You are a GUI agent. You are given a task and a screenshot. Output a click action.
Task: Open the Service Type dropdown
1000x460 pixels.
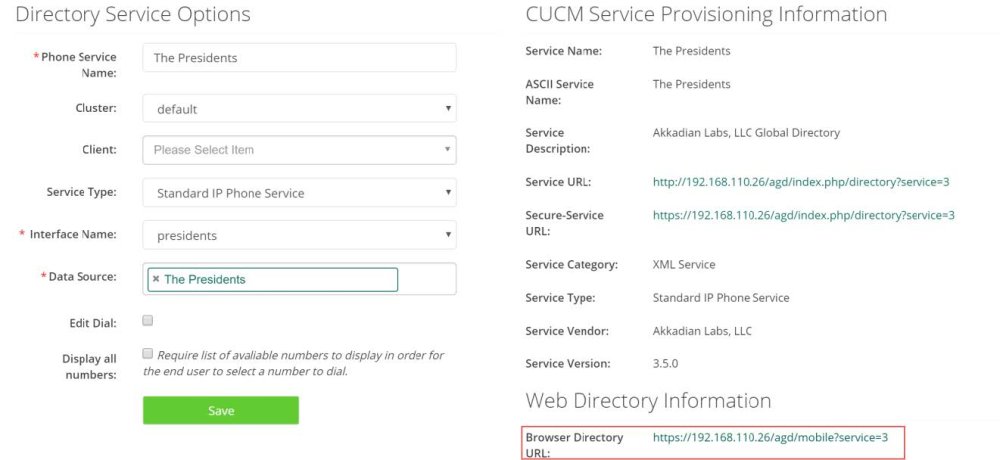pyautogui.click(x=299, y=193)
